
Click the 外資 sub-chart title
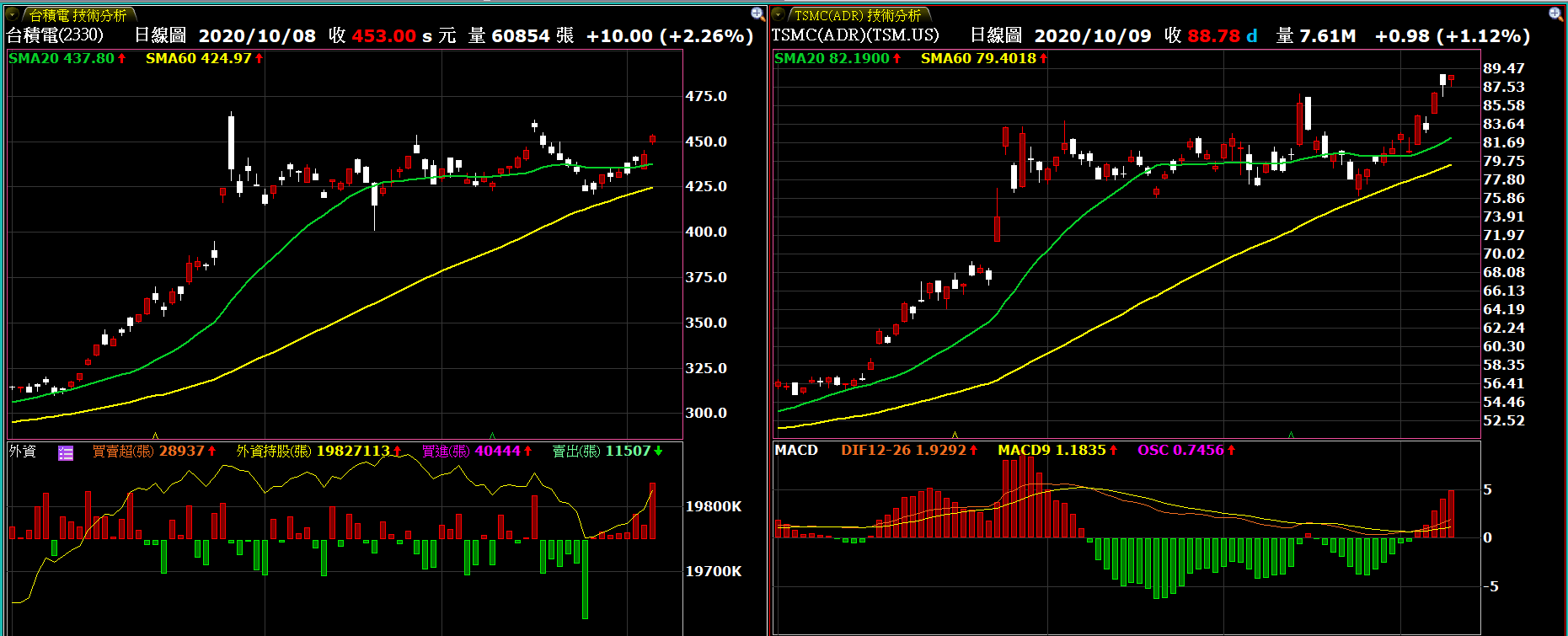point(23,452)
